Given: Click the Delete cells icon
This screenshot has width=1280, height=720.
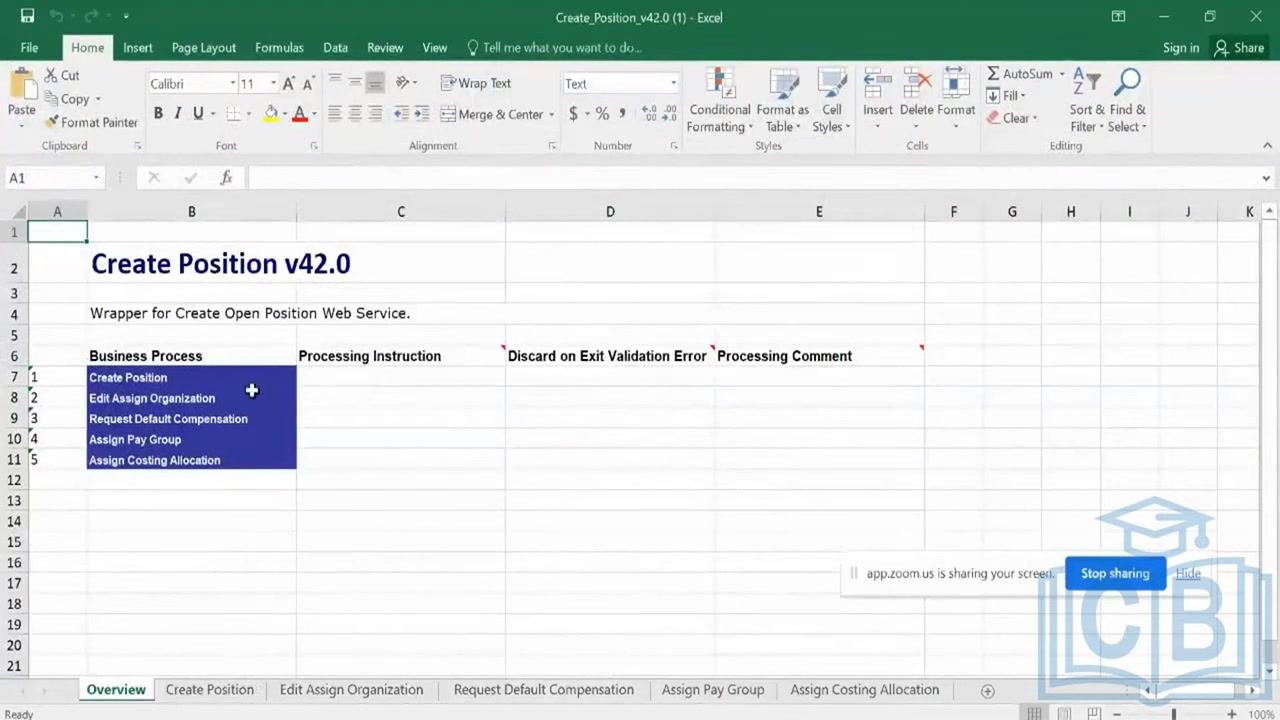Looking at the screenshot, I should click(x=916, y=85).
